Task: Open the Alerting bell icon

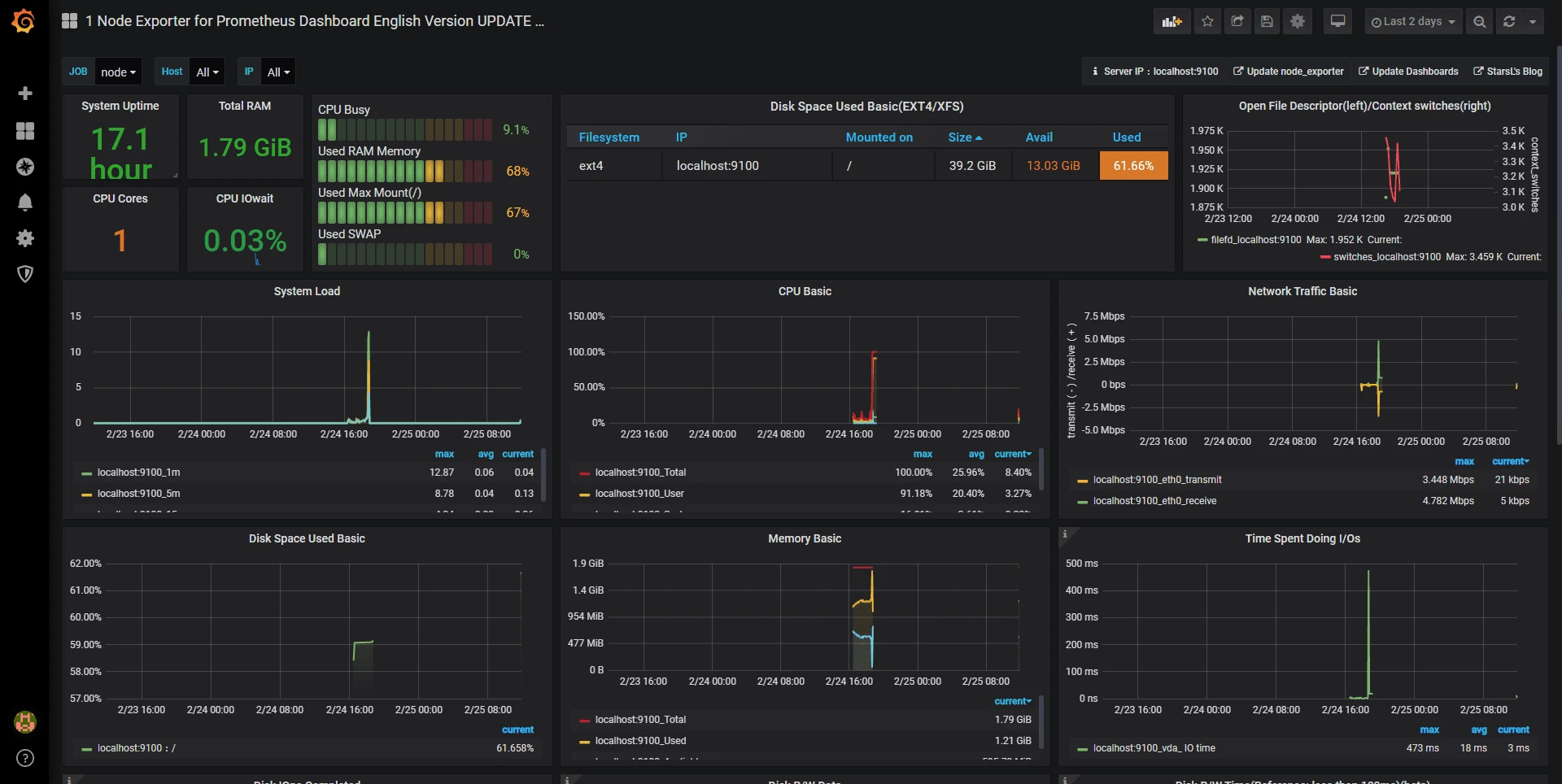Action: coord(25,203)
